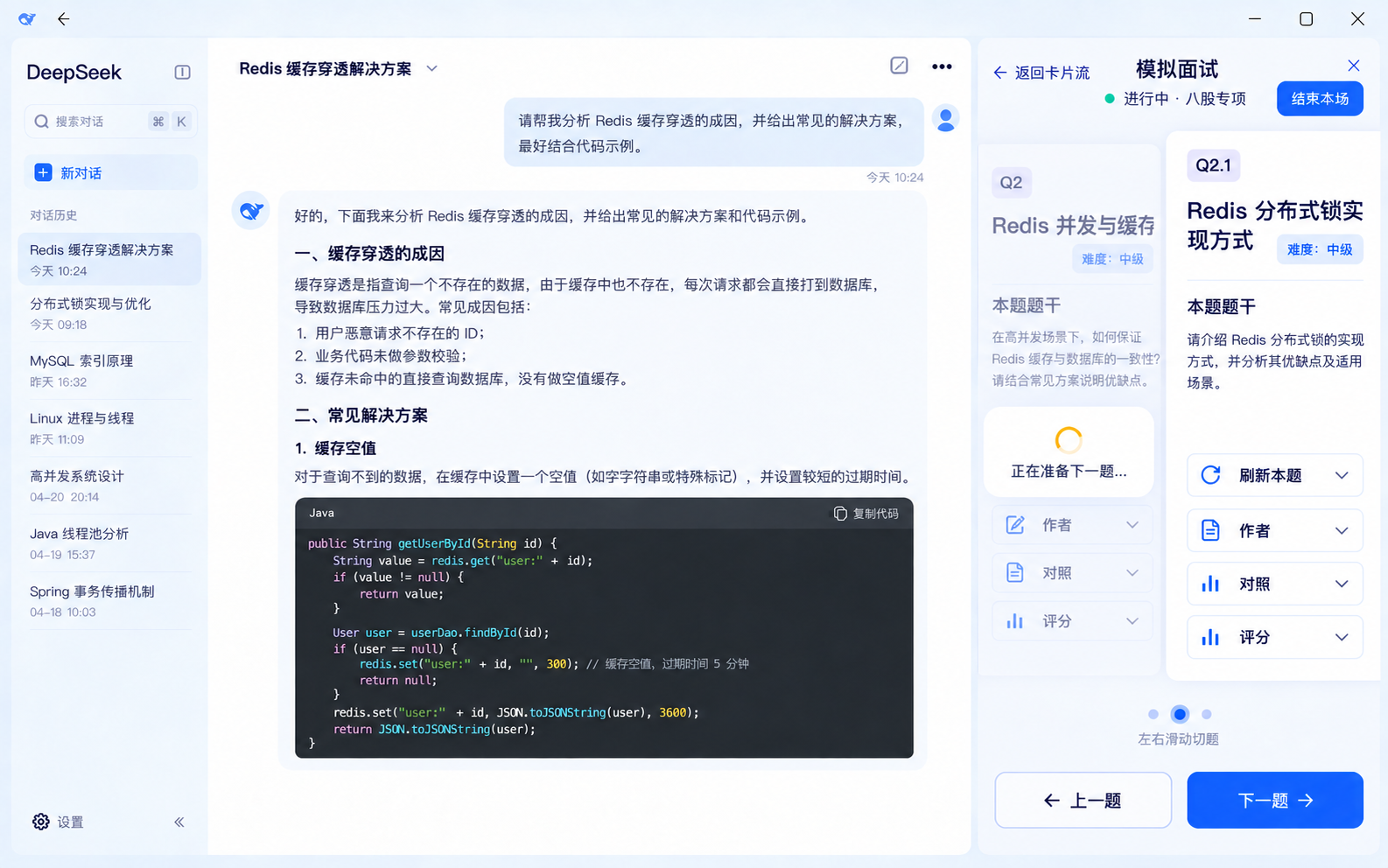Click the user avatar icon

pos(946,118)
